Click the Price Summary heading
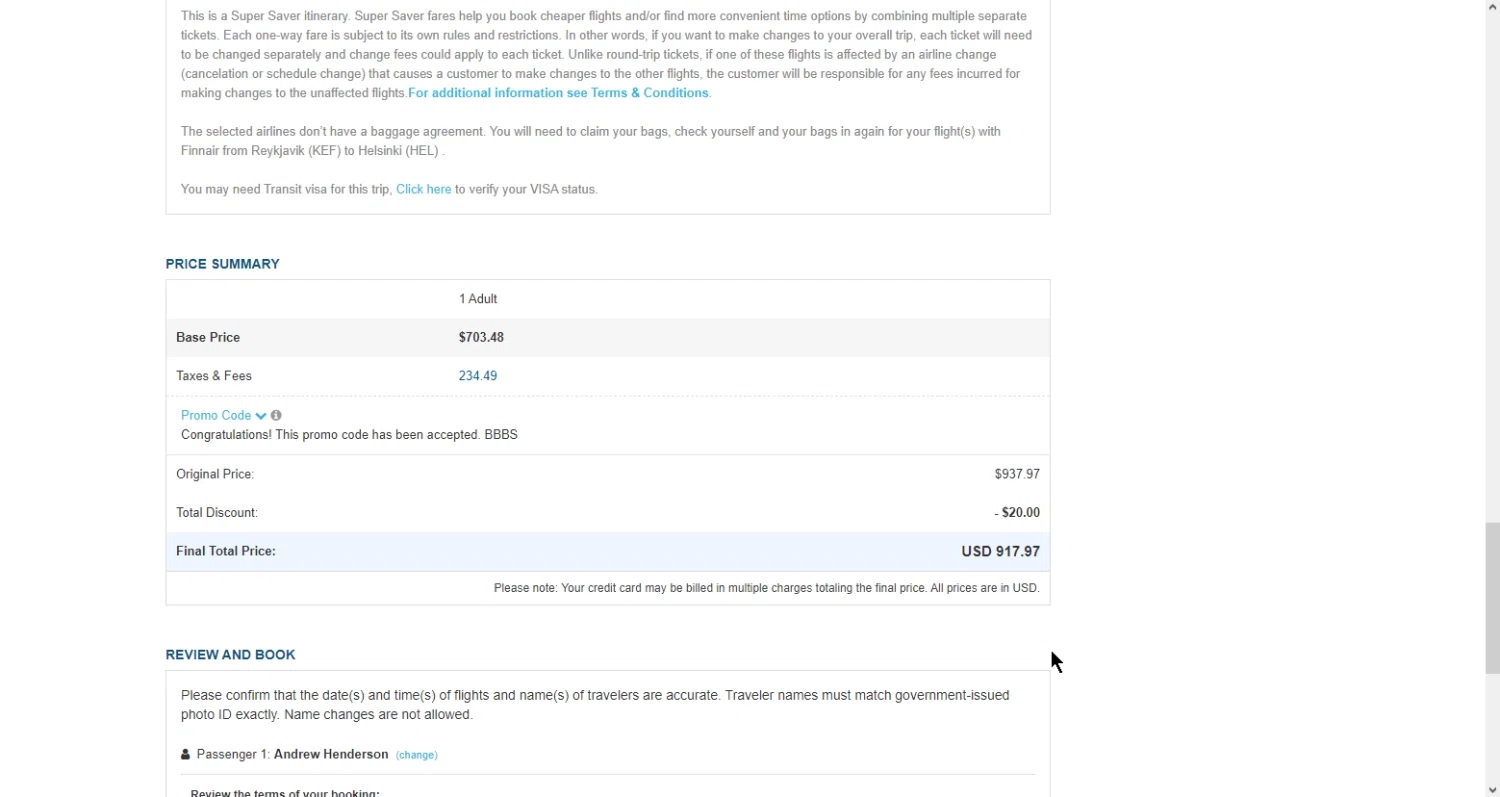Viewport: 1500px width, 797px height. (x=222, y=264)
